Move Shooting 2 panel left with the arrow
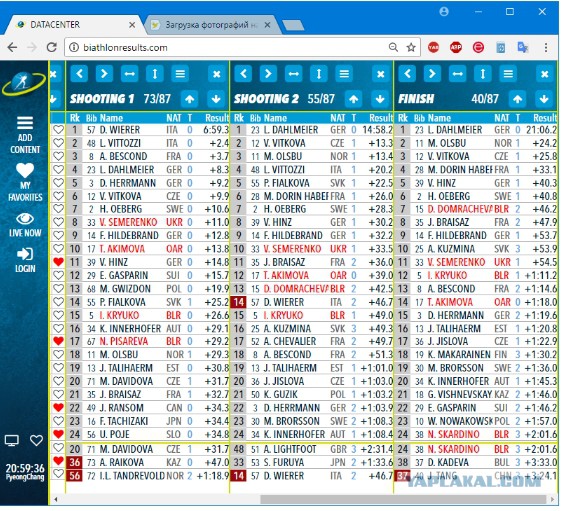The image size is (567, 511). [x=243, y=74]
